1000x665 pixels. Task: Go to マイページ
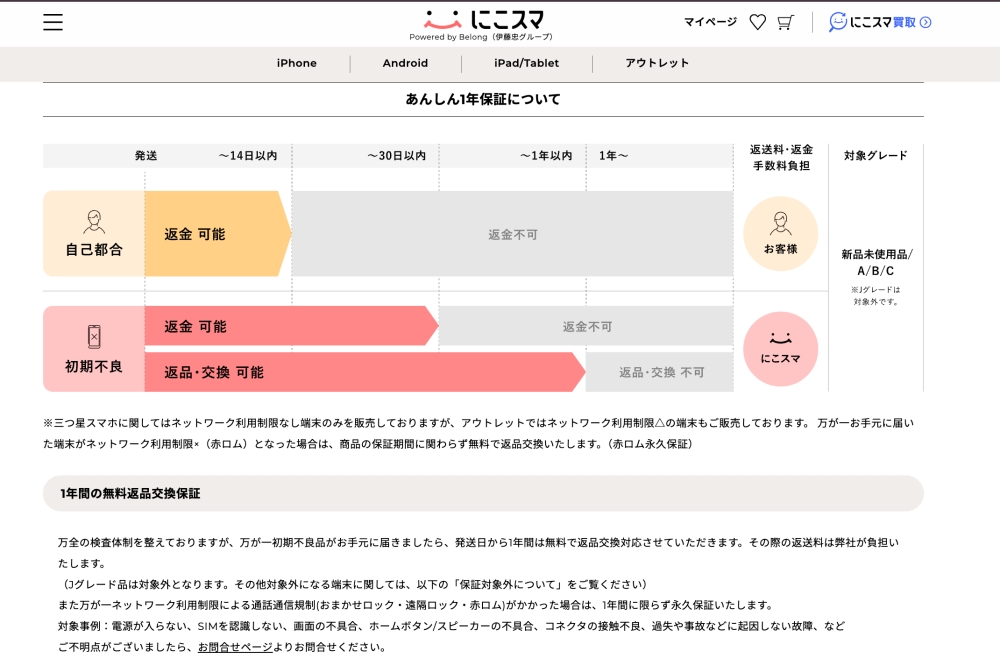coord(710,22)
